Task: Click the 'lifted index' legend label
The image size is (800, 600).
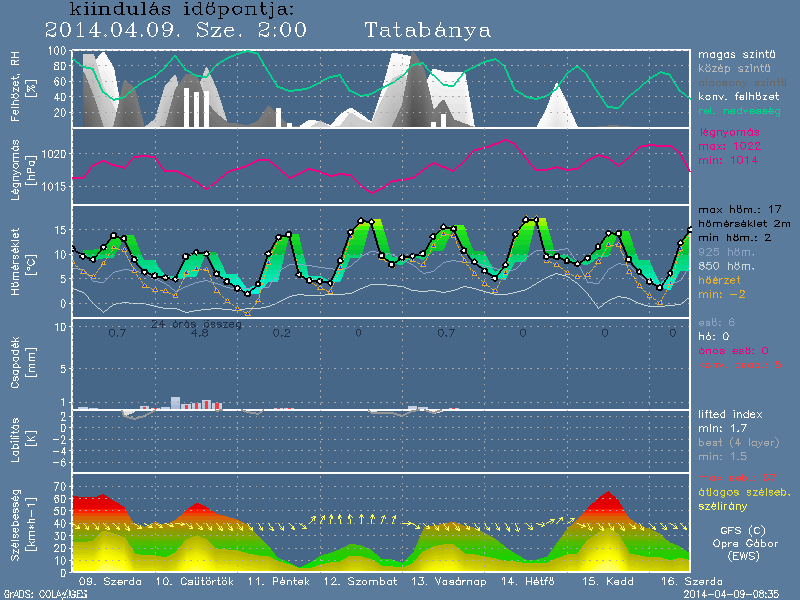Action: click(732, 414)
